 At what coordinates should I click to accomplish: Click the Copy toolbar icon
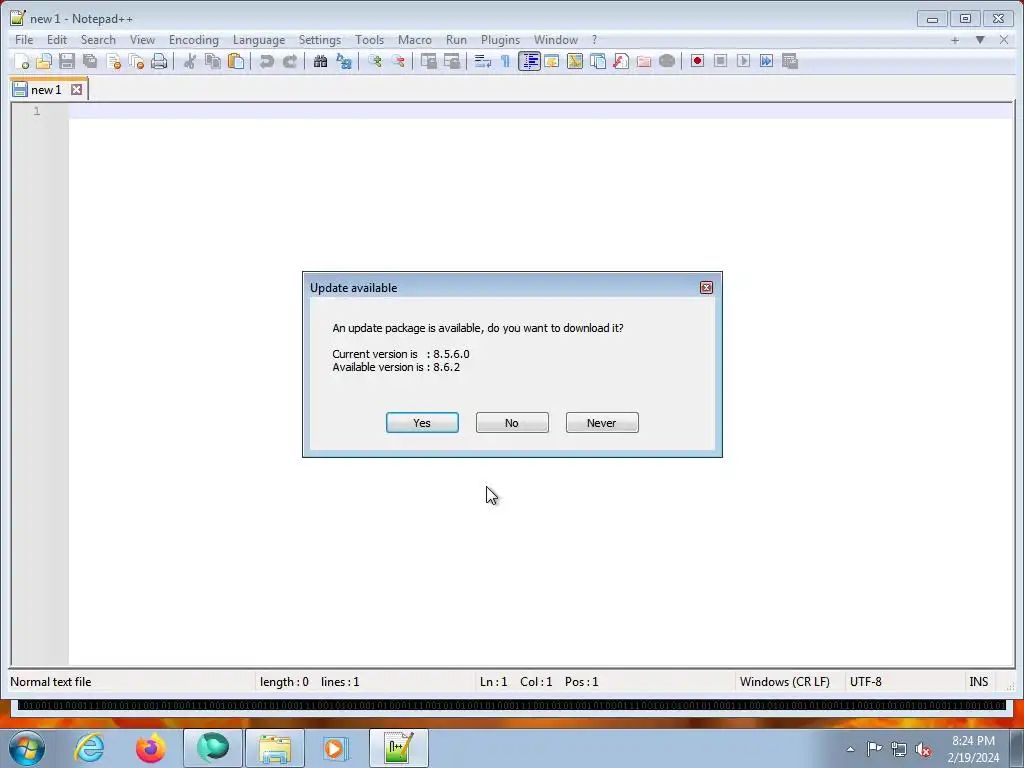point(213,61)
